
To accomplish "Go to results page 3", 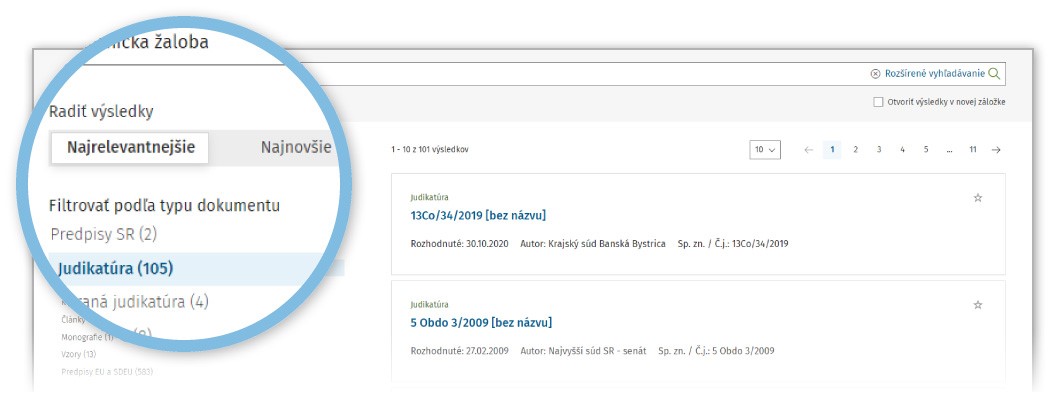I will (x=878, y=150).
